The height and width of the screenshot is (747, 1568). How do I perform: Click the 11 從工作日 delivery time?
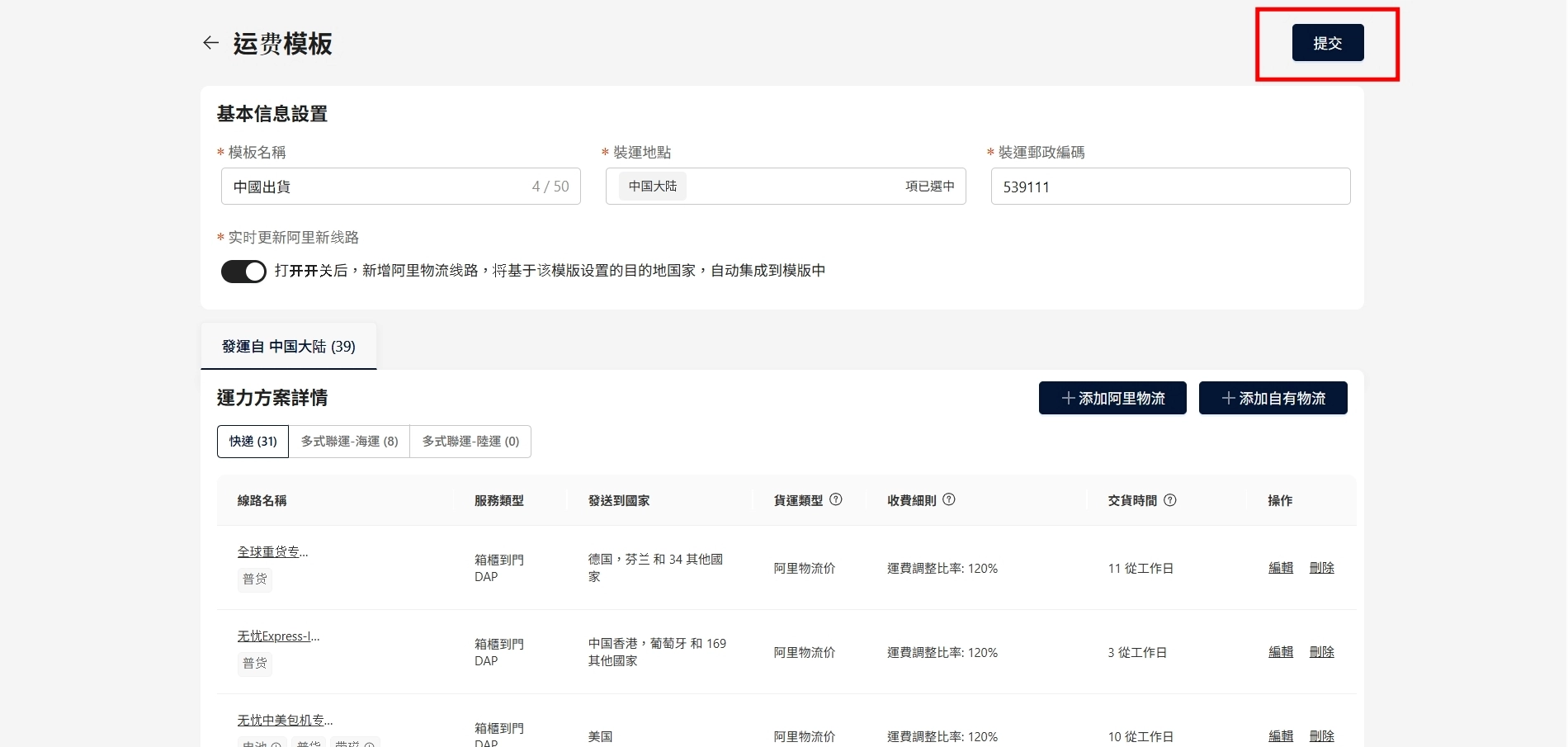point(1141,569)
